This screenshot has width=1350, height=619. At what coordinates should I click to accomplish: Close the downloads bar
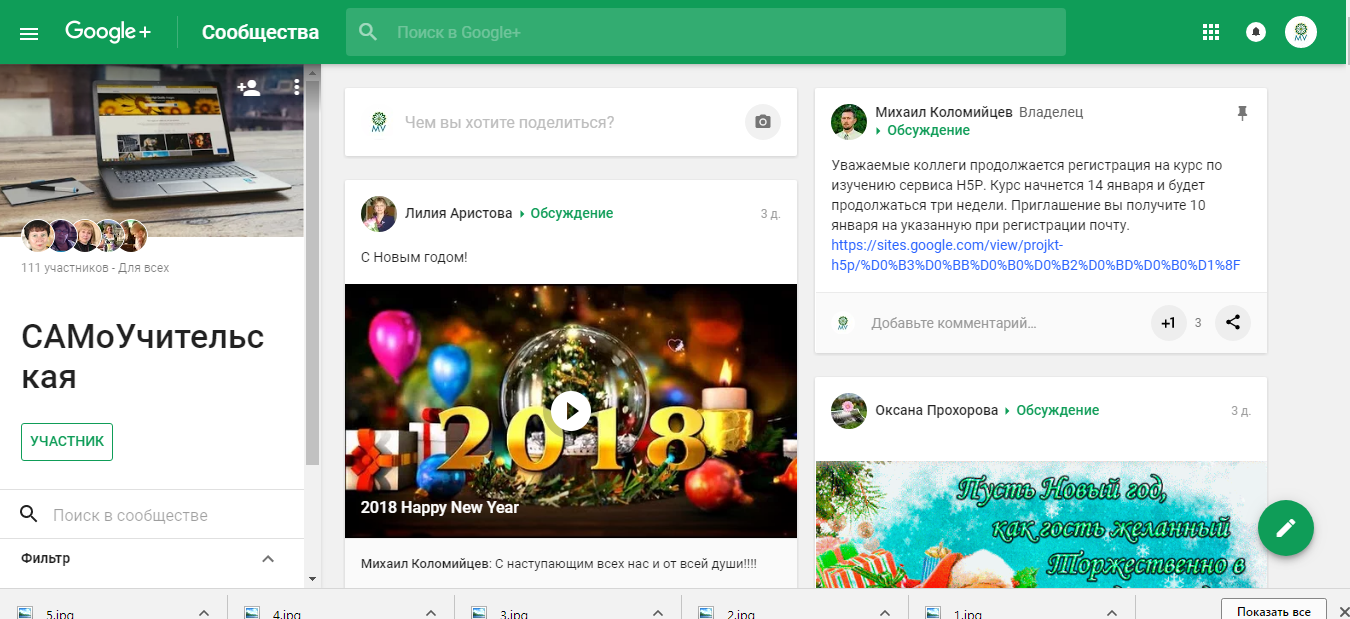[x=1343, y=611]
